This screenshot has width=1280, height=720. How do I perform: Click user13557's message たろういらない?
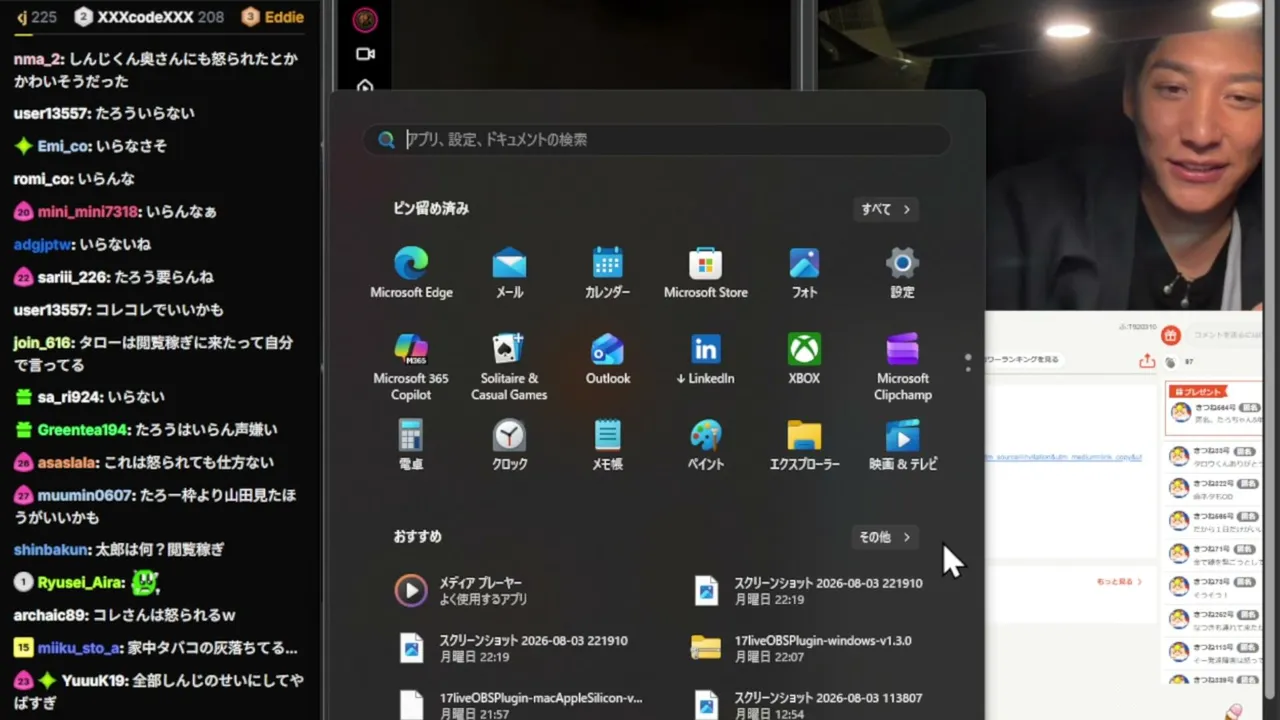[x=145, y=114]
